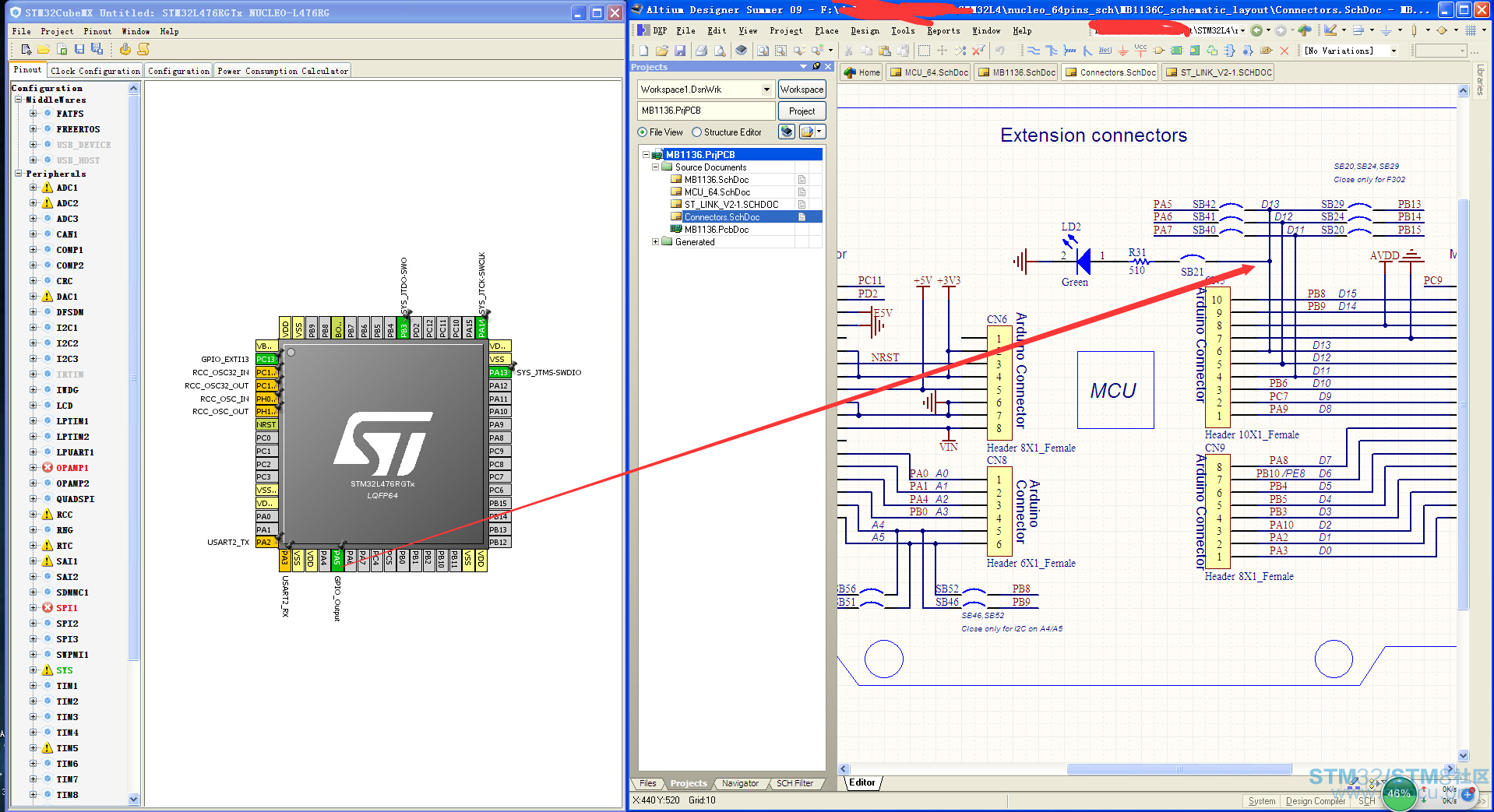The height and width of the screenshot is (812, 1494).
Task: Collapse MiddleWares tree section
Action: click(18, 100)
